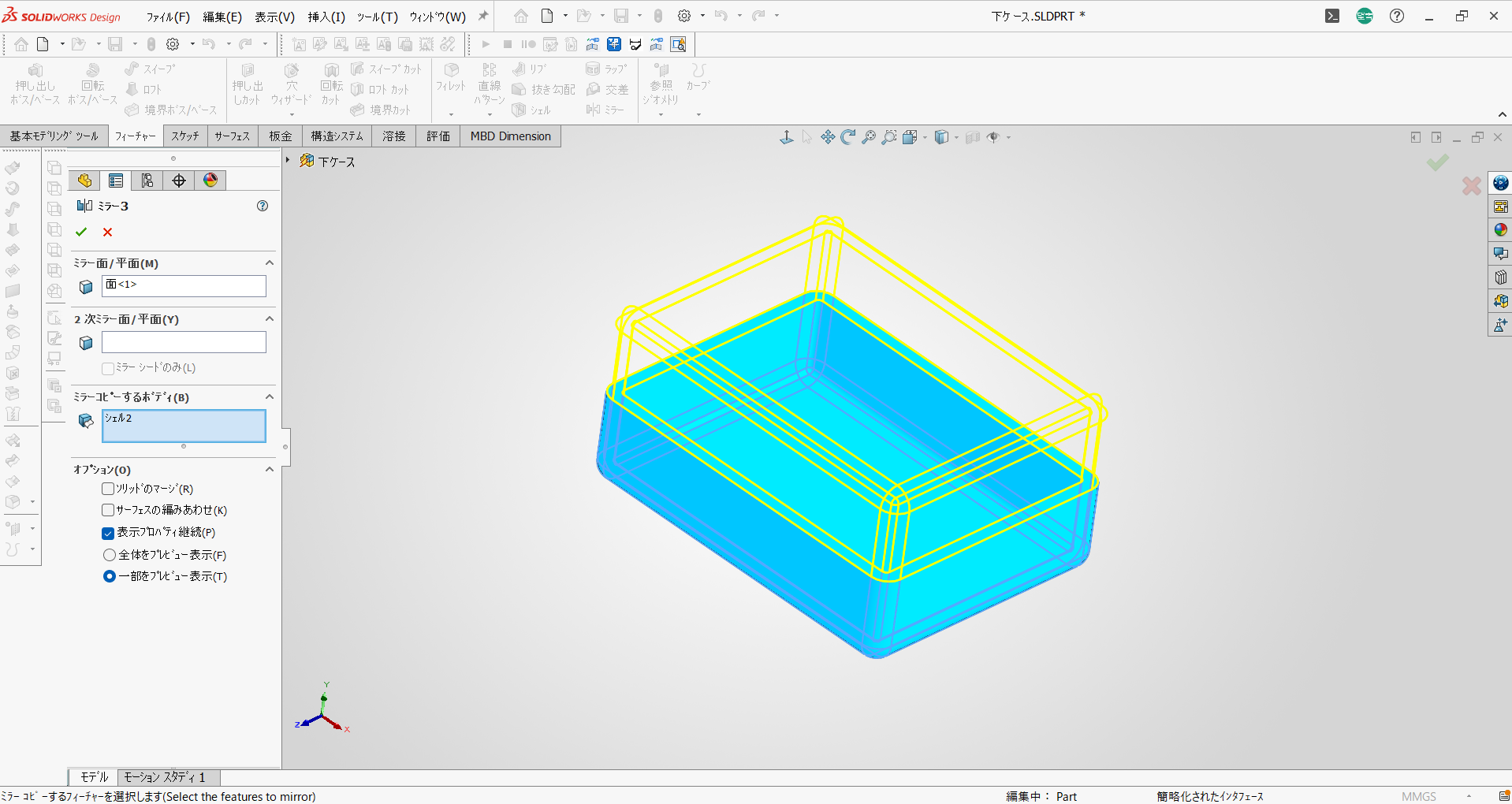Select シェル2 in bodies to mirror list
Image resolution: width=1512 pixels, height=804 pixels.
[118, 418]
